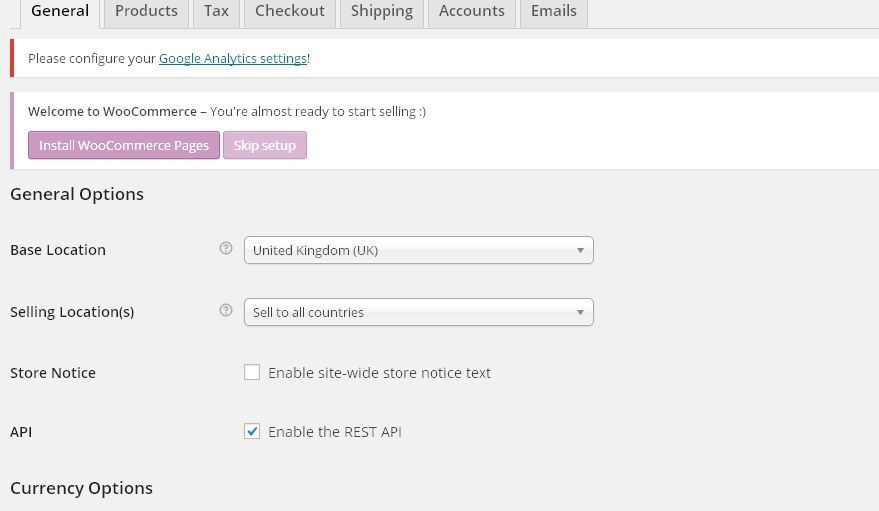879x511 pixels.
Task: Select the Emails tab
Action: coord(554,12)
